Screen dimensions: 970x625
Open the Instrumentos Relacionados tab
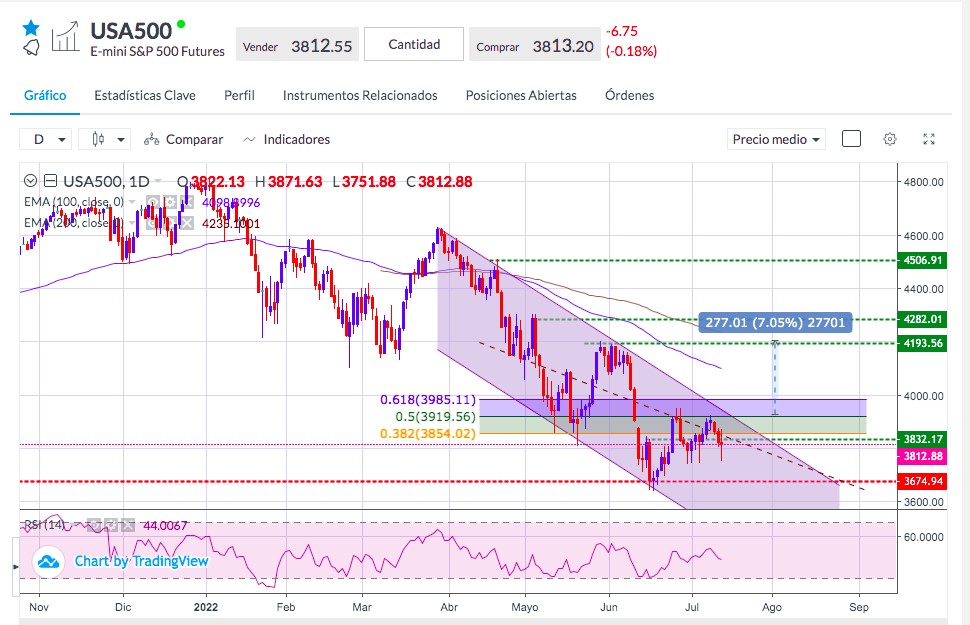[x=360, y=95]
